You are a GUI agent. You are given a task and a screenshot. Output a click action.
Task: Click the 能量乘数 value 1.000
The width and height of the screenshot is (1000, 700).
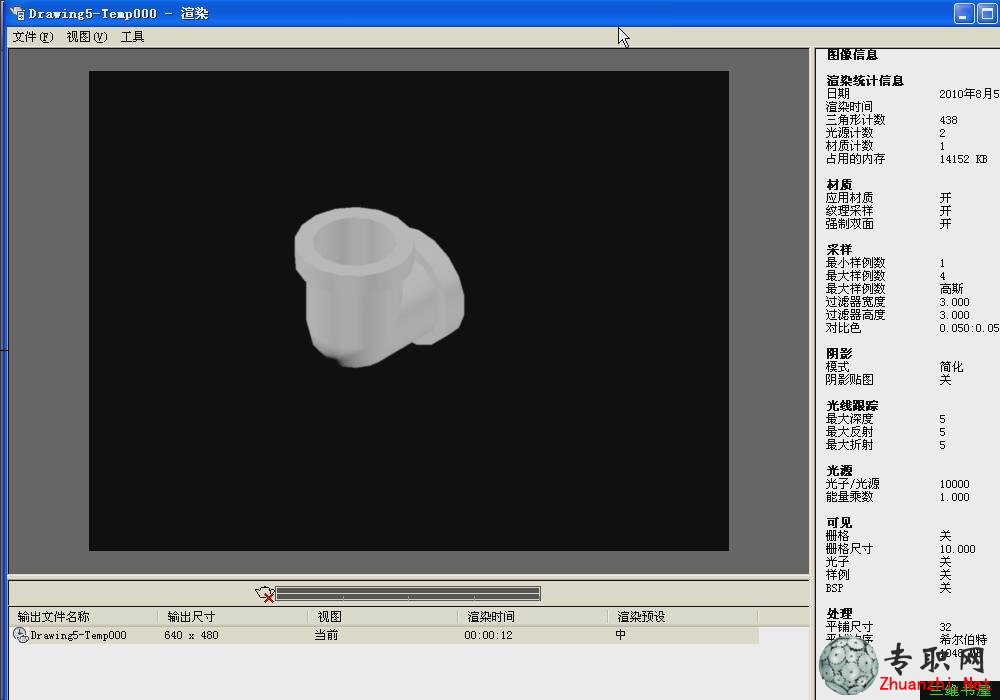954,497
